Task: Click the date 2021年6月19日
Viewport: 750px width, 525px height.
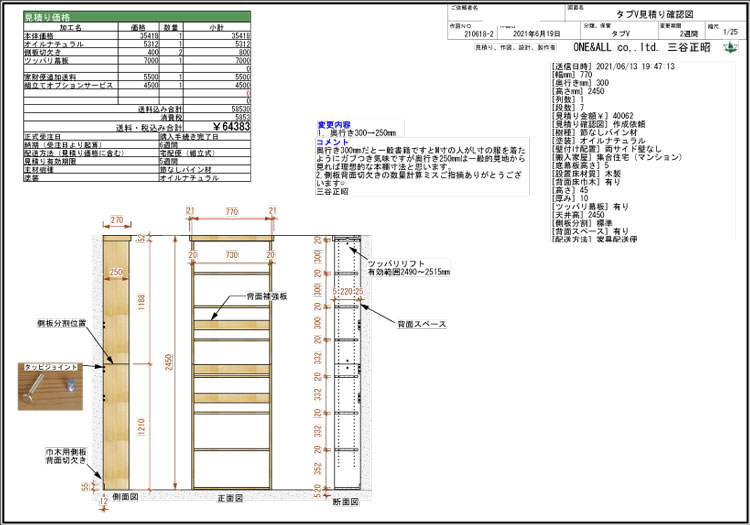Action: click(536, 34)
